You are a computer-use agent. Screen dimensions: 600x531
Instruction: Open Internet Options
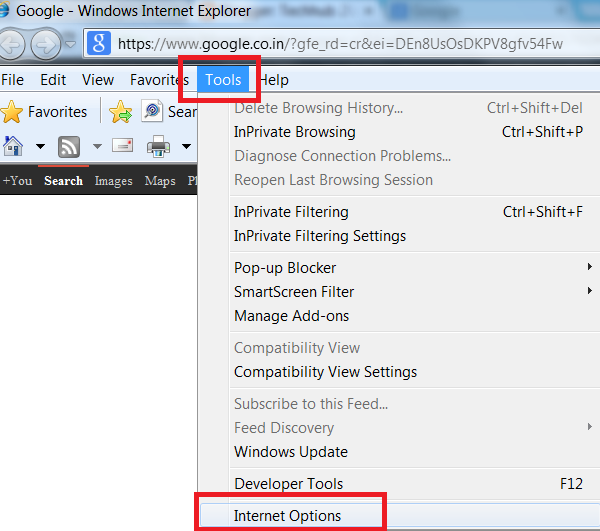point(400,516)
